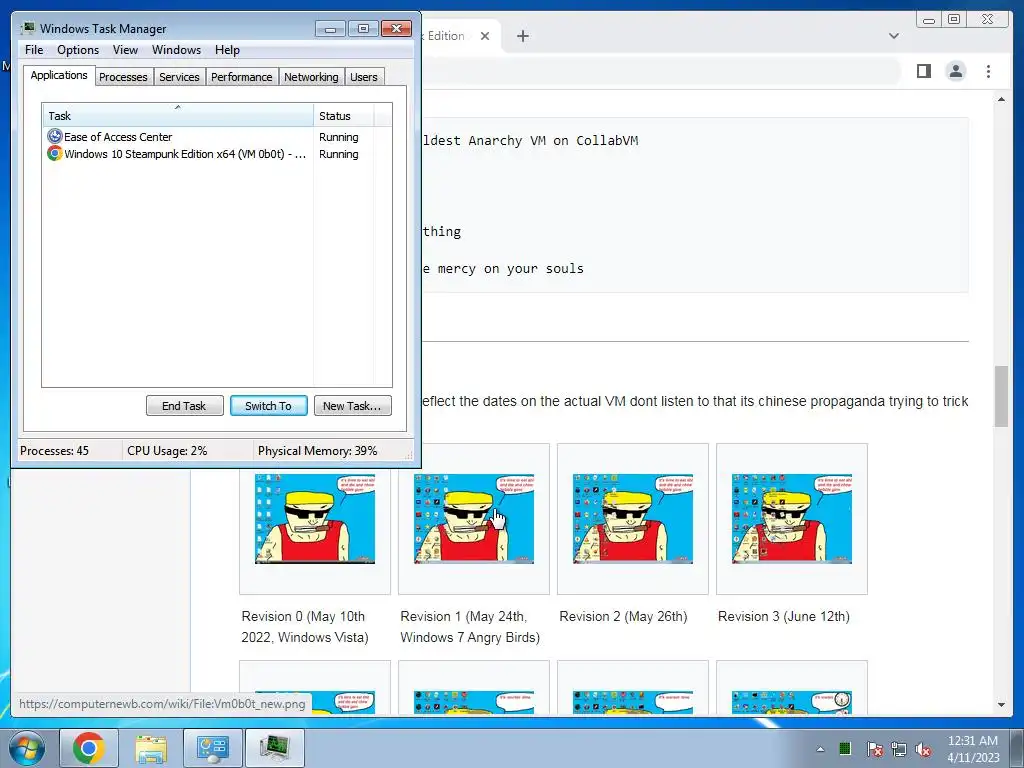Open the Windows Start orb
1024x768 pixels.
(26, 748)
